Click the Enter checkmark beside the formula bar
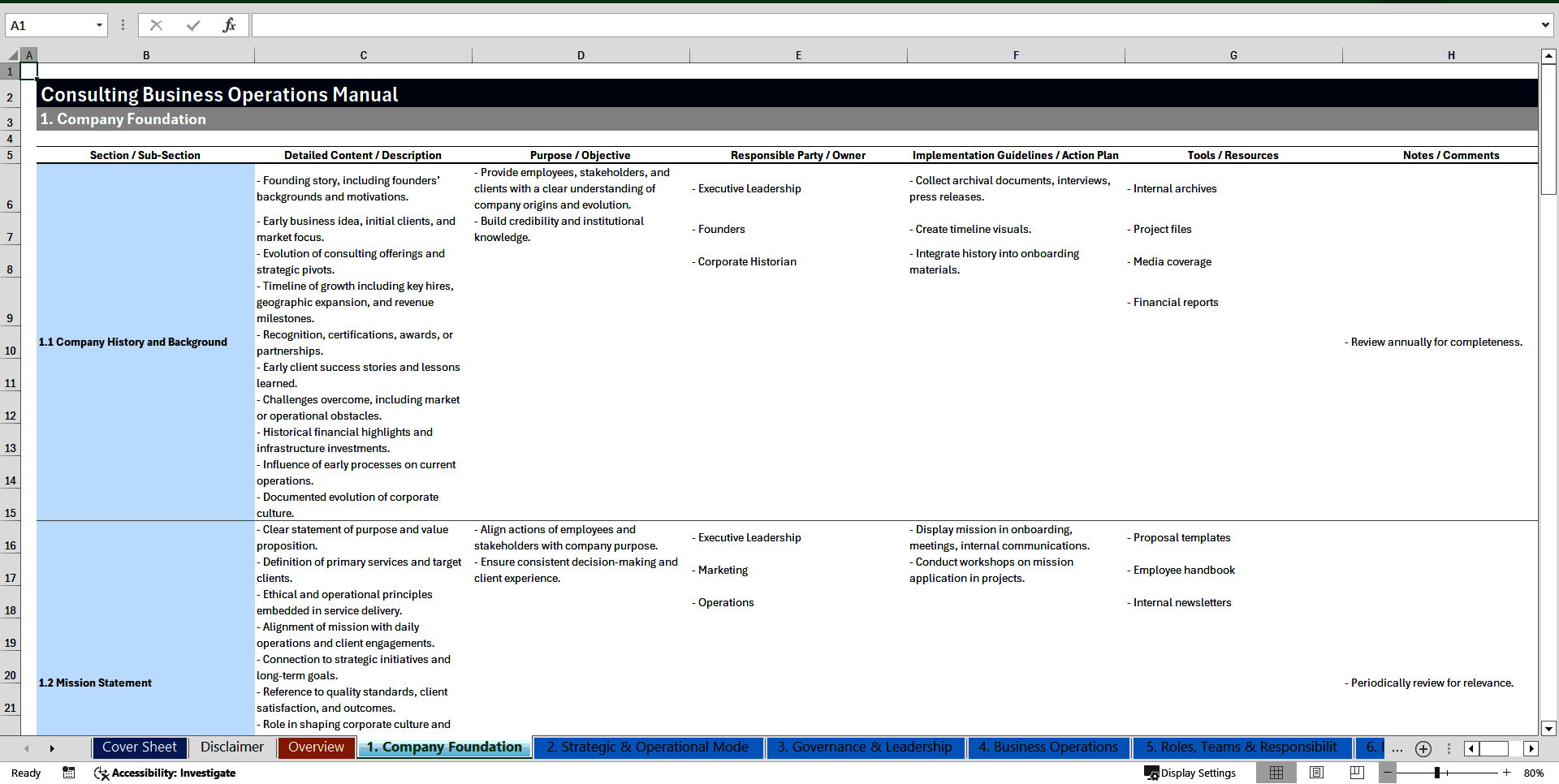 [193, 25]
